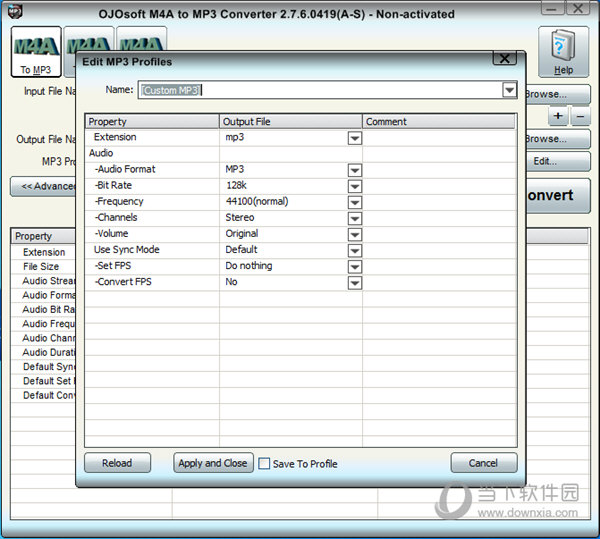Select the Do nothing Set FPS value
600x539 pixels.
point(249,266)
